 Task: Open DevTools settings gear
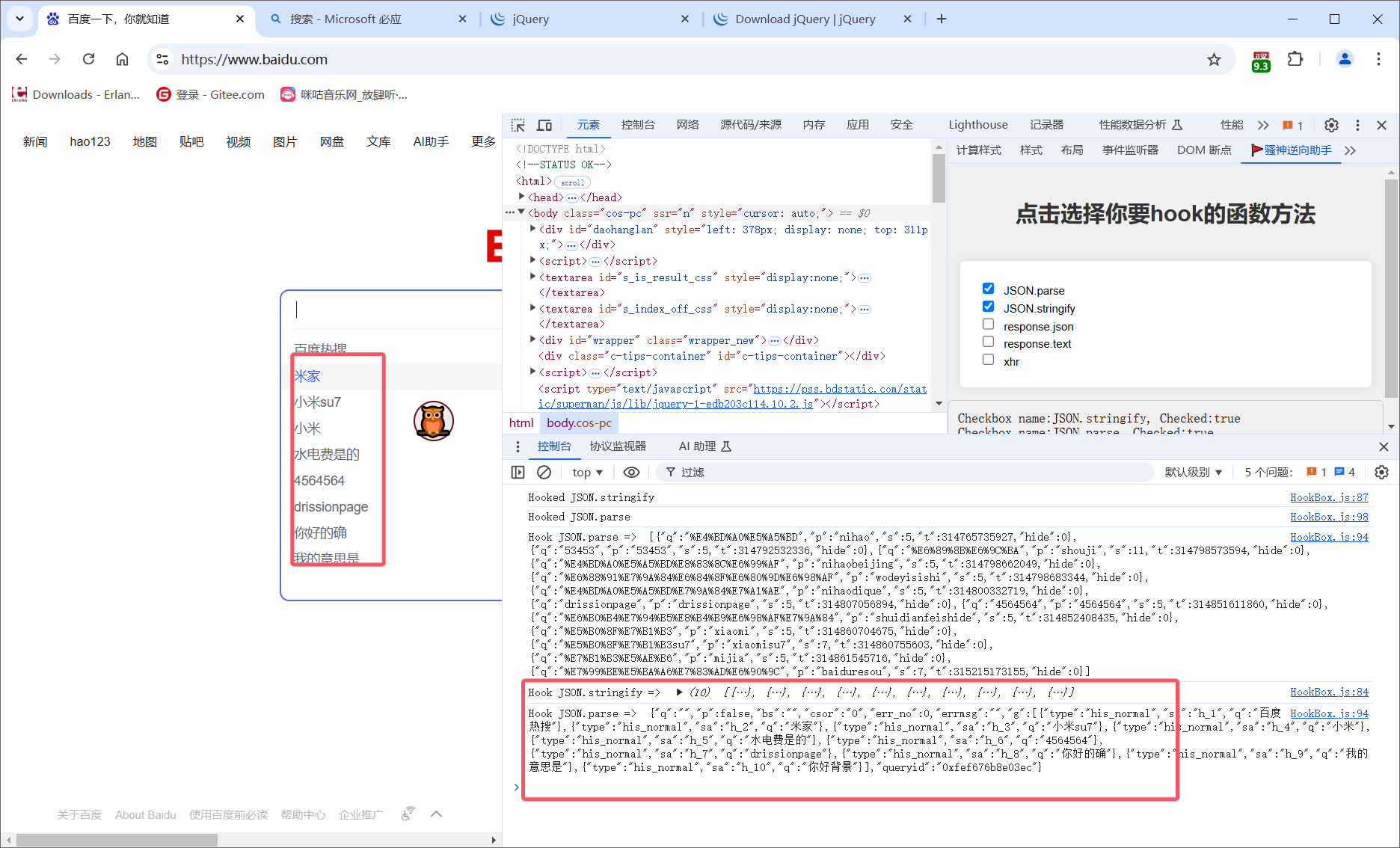coord(1331,125)
